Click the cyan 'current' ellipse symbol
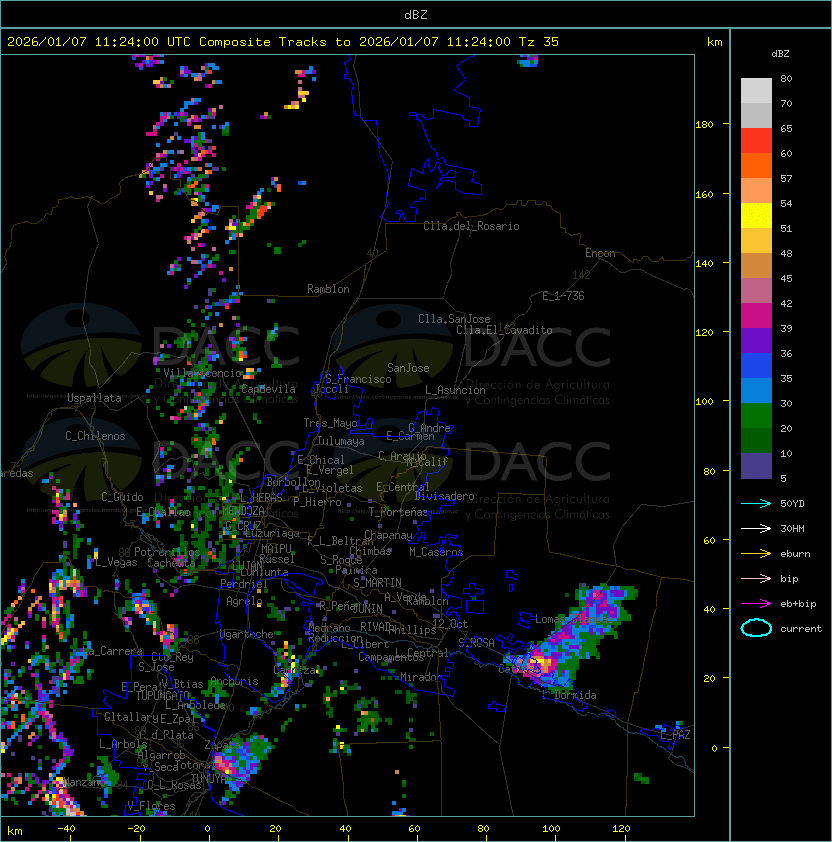The height and width of the screenshot is (842, 832). click(x=756, y=628)
